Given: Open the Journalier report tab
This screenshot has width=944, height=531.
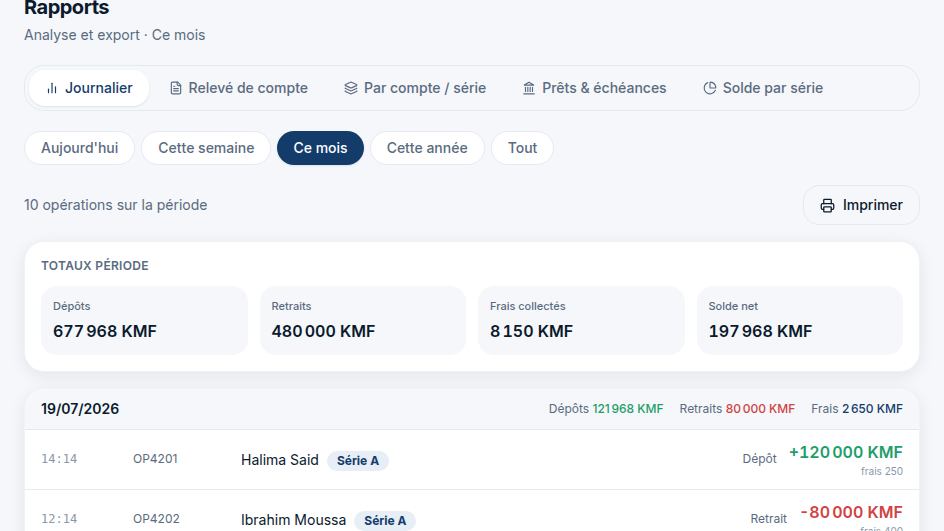Looking at the screenshot, I should point(89,88).
